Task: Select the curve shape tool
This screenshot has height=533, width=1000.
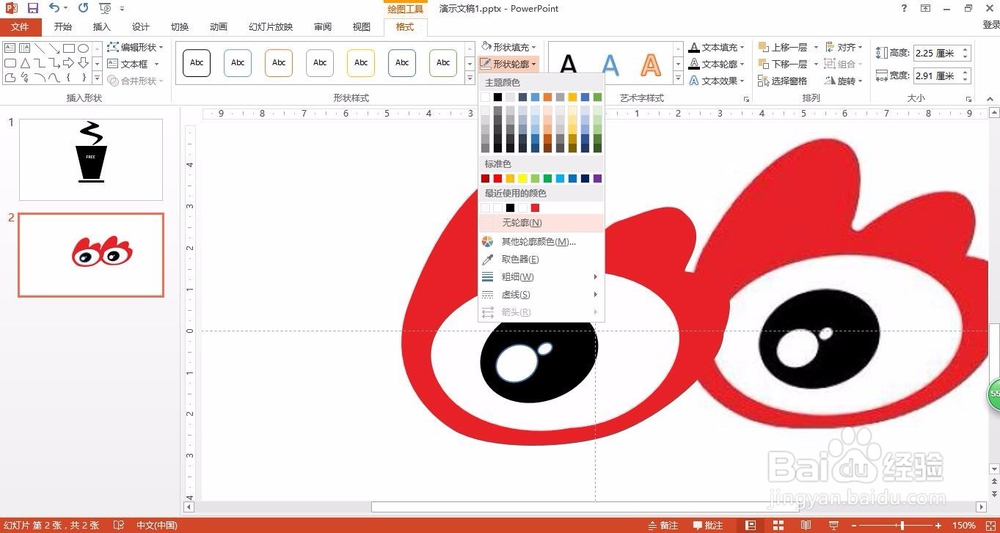Action: (x=54, y=78)
